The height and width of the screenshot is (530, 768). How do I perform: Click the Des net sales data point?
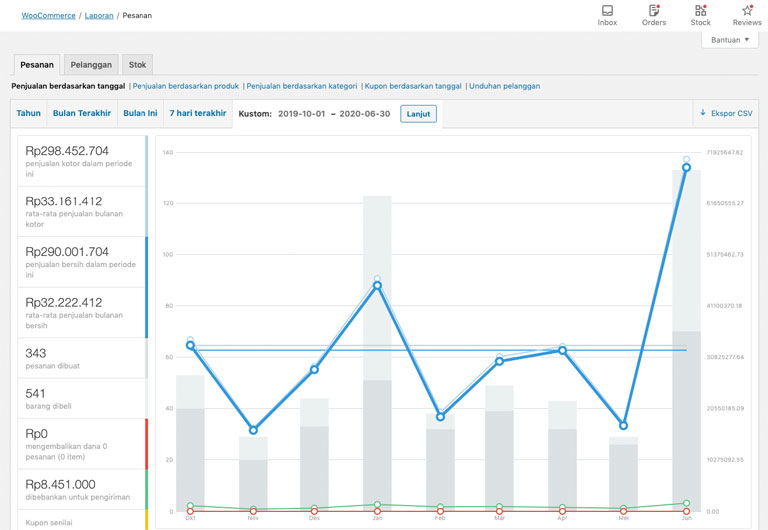point(314,369)
